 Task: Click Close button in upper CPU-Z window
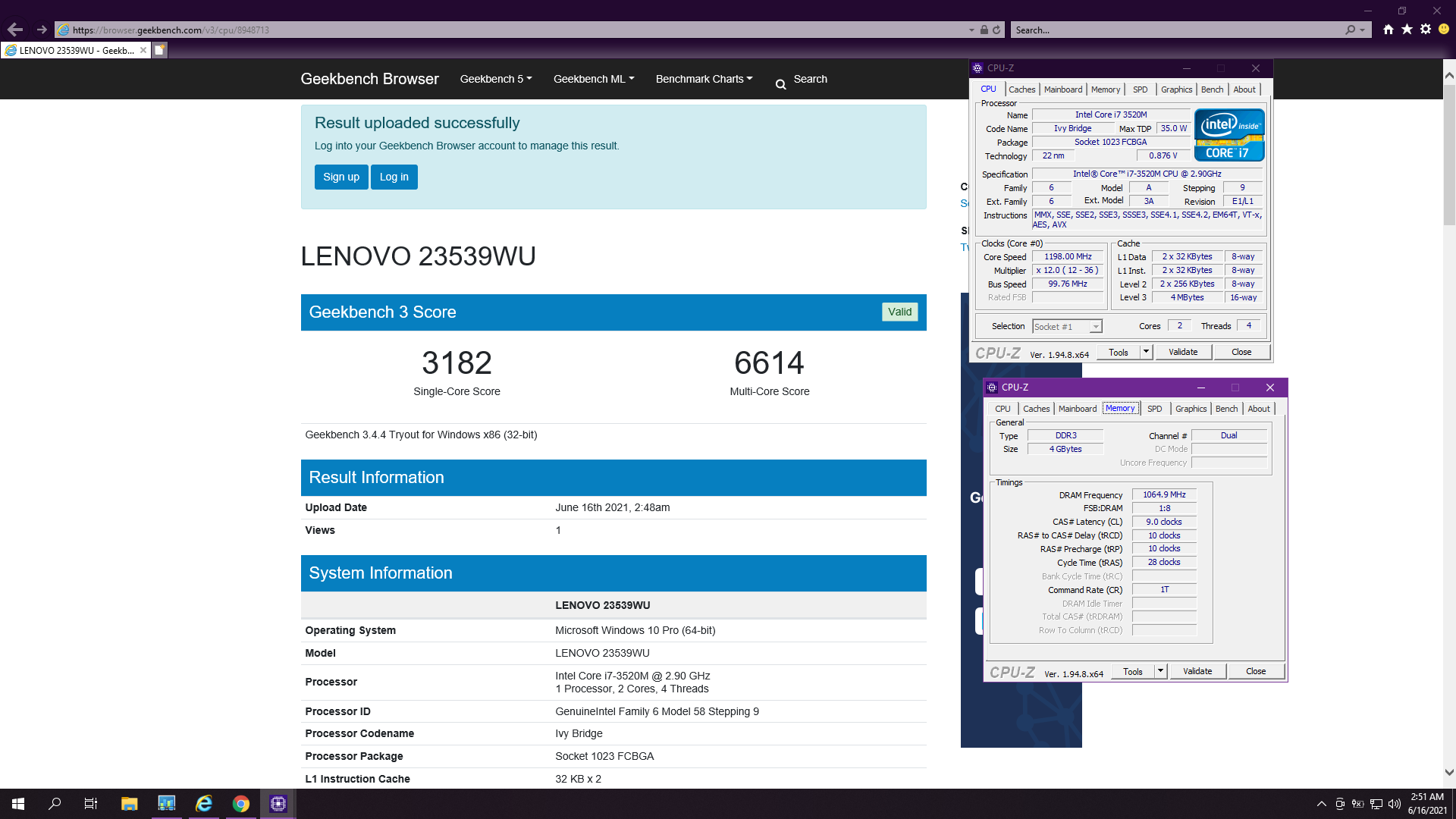(x=1241, y=352)
